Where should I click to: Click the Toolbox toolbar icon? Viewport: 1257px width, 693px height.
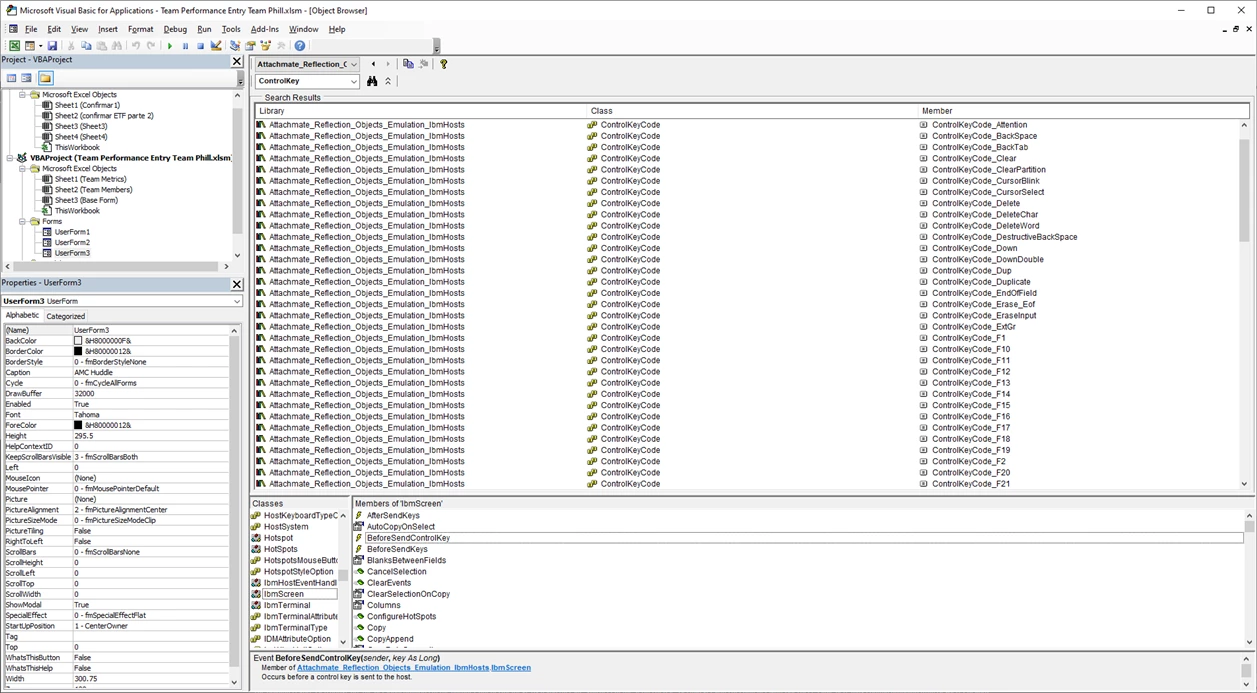point(281,46)
